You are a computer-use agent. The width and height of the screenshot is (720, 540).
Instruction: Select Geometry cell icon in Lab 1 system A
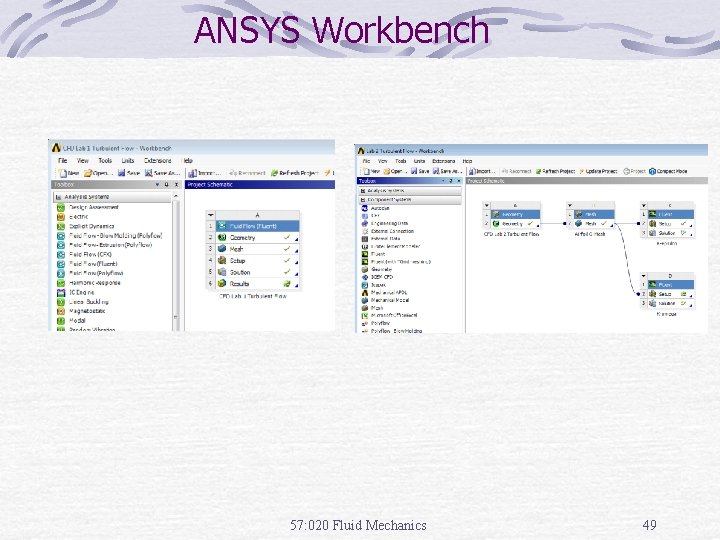pyautogui.click(x=222, y=237)
